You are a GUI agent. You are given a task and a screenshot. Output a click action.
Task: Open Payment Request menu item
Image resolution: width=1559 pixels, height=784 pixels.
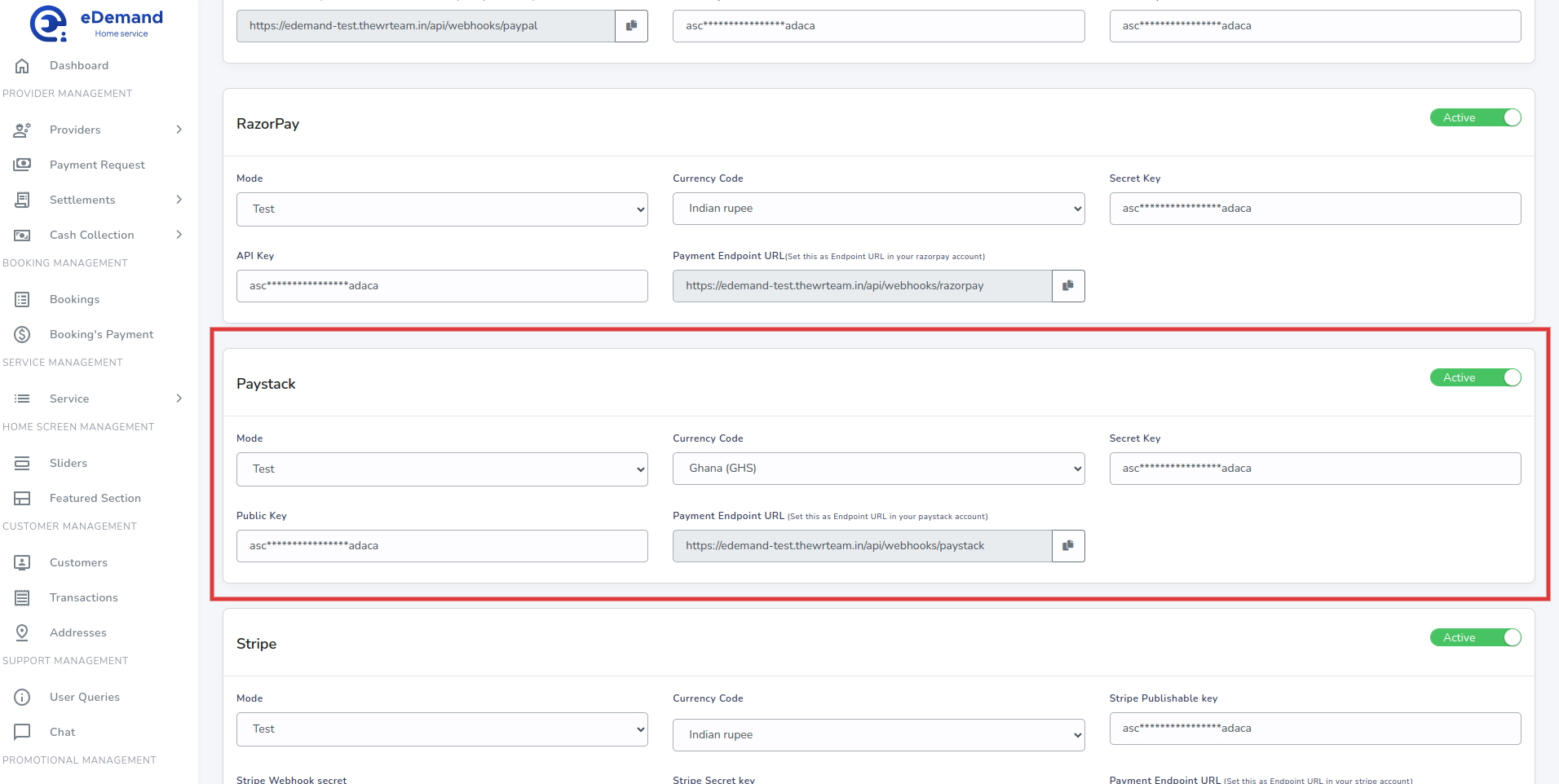point(97,165)
